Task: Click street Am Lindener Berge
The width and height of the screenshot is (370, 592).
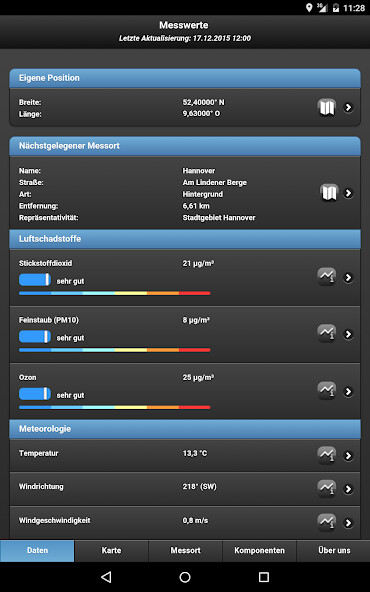Action: click(x=215, y=182)
